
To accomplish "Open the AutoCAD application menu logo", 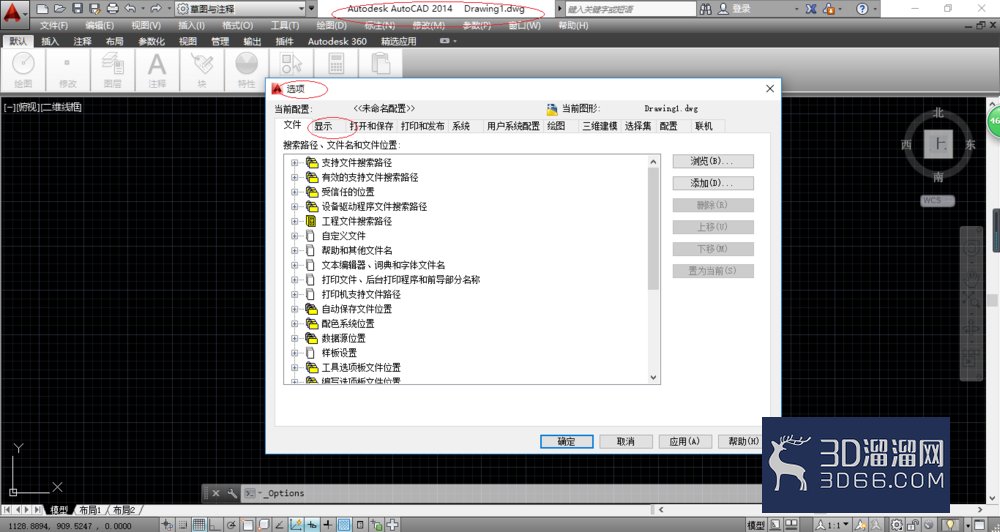I will pyautogui.click(x=13, y=13).
